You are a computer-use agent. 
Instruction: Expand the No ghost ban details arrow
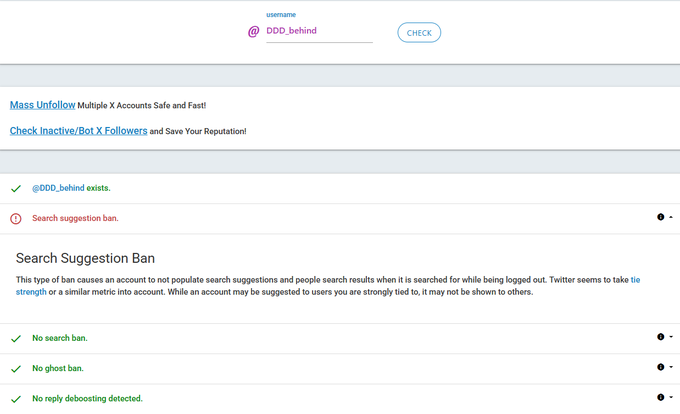tap(671, 367)
